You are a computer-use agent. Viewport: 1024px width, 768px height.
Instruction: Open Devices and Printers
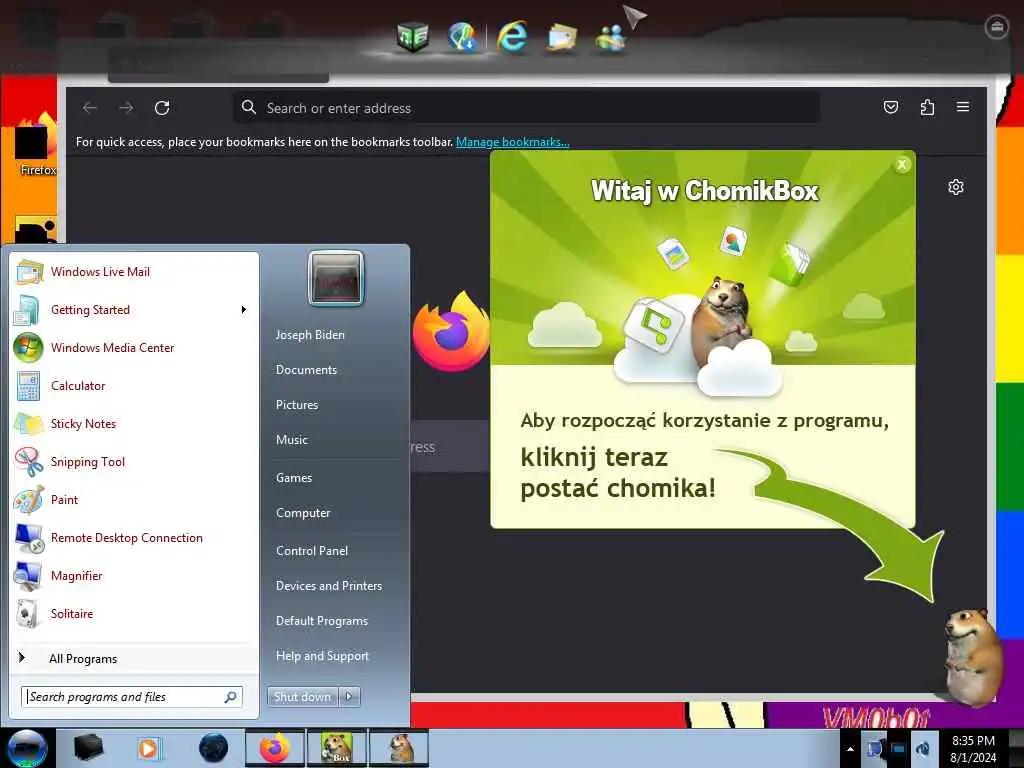point(328,586)
